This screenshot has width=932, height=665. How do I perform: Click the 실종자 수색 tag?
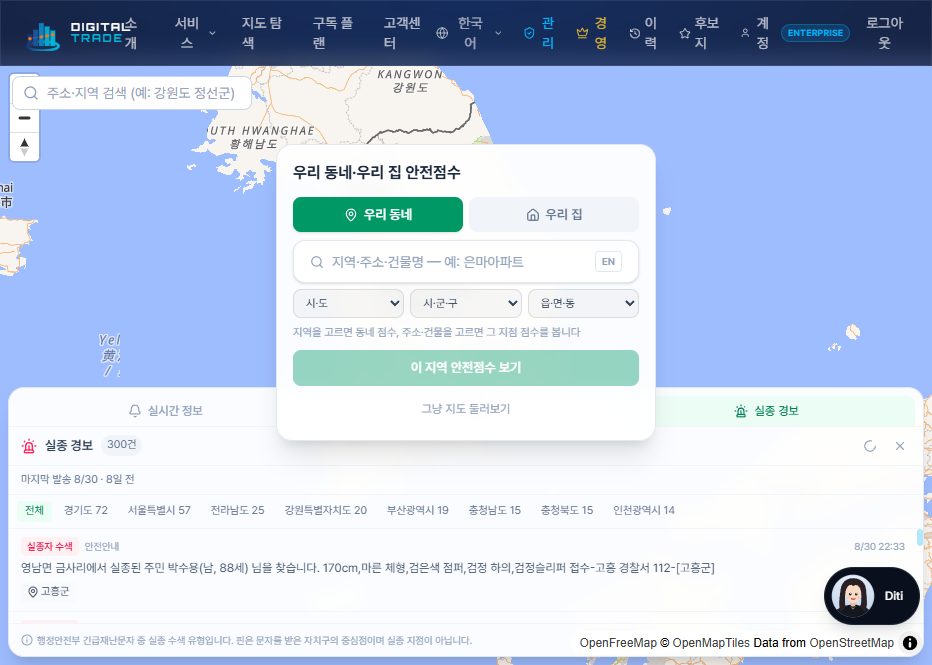(50, 546)
